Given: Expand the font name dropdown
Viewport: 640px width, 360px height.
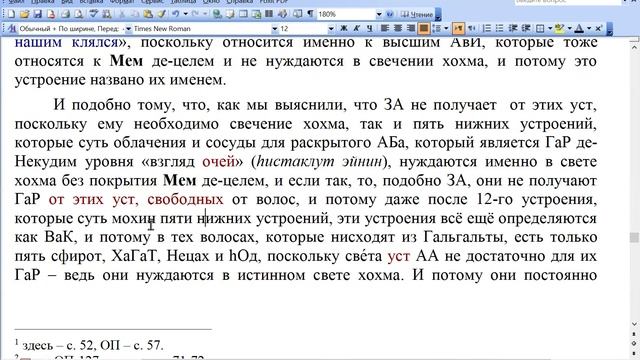Looking at the screenshot, I should point(275,29).
